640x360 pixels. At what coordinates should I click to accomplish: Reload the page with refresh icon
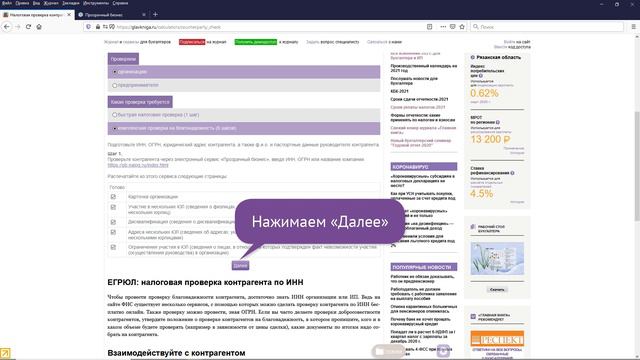click(x=28, y=27)
